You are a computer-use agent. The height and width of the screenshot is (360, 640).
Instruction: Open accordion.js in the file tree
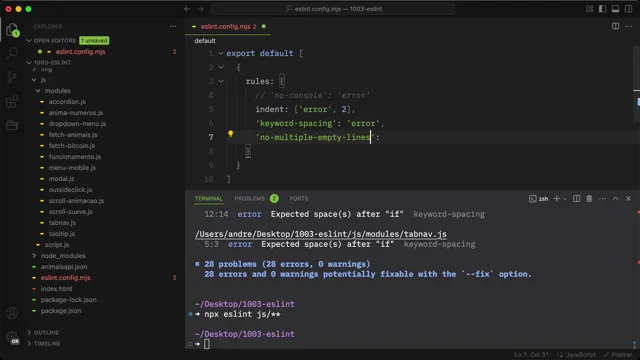pyautogui.click(x=67, y=102)
